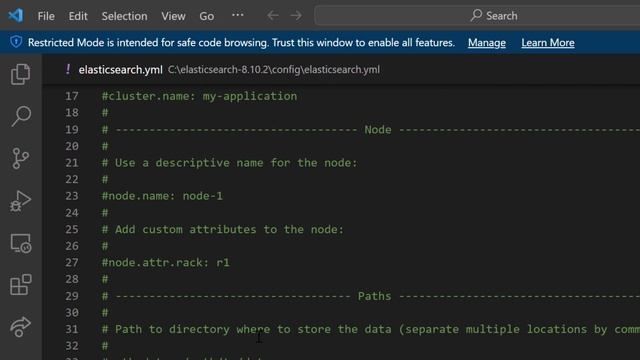
Task: Go forward with the right arrow
Action: coord(296,16)
